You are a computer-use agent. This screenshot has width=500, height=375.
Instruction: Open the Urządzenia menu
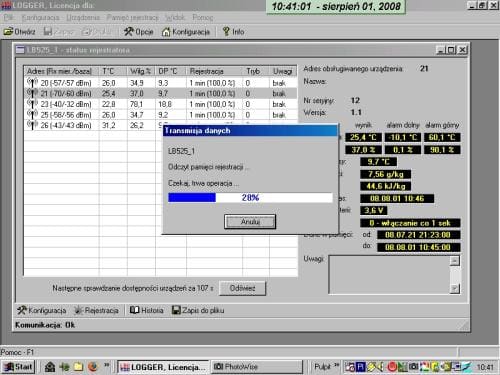point(83,17)
